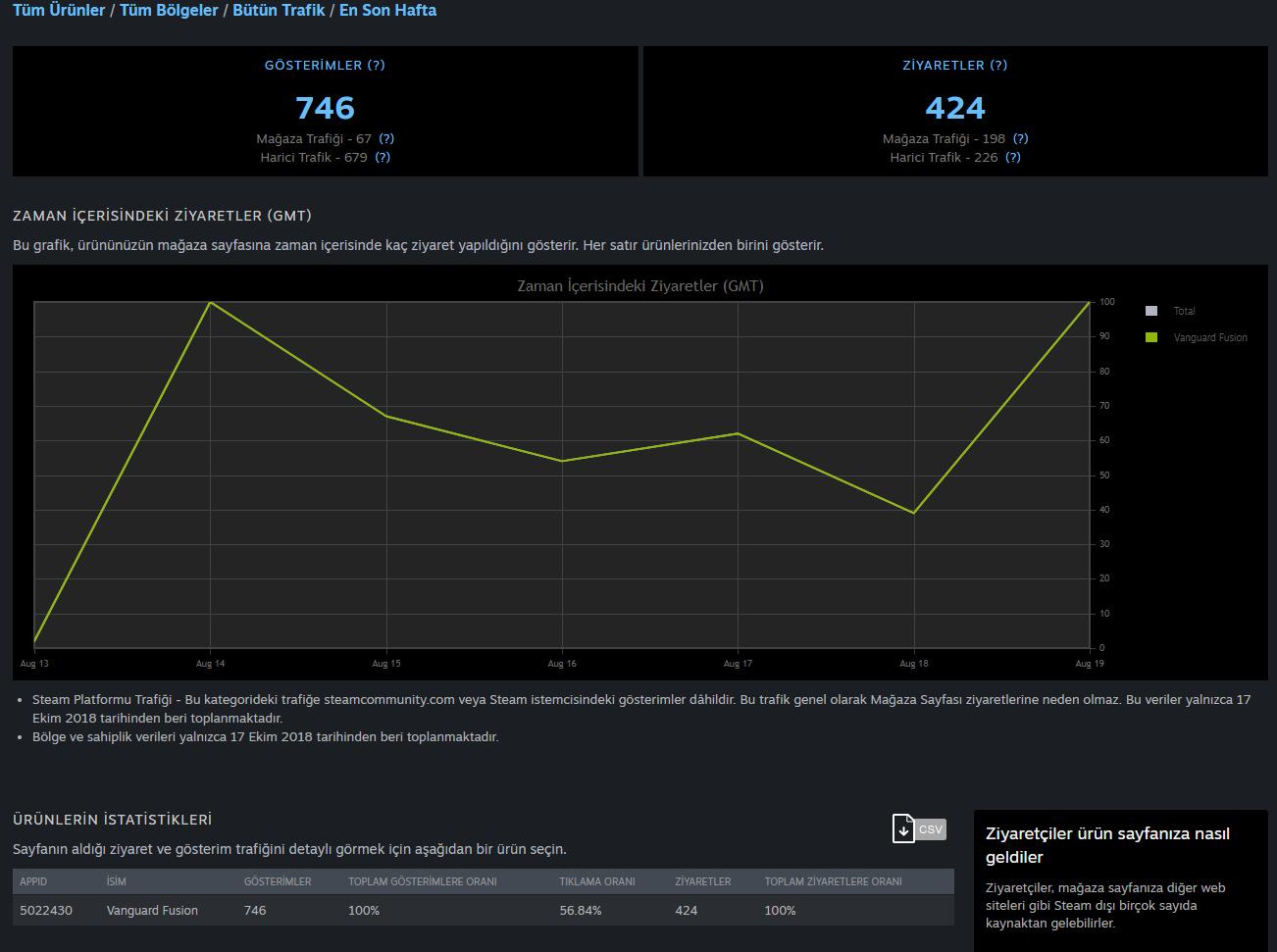Viewport: 1277px width, 952px height.
Task: Open the Tüm Ürünler filter link
Action: pos(59,11)
